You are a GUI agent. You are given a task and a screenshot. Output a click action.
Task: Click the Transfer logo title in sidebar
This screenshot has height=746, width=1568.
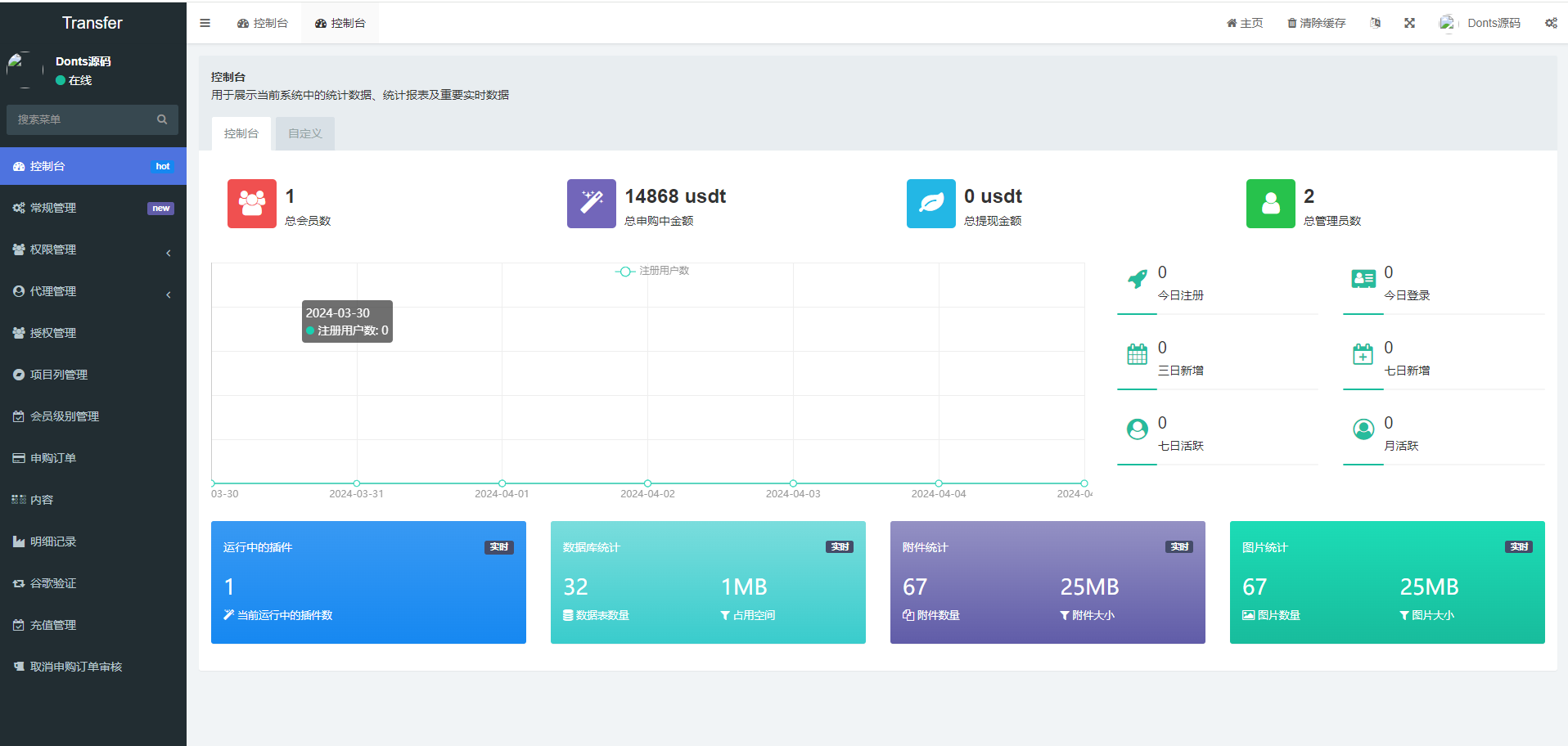pos(92,23)
